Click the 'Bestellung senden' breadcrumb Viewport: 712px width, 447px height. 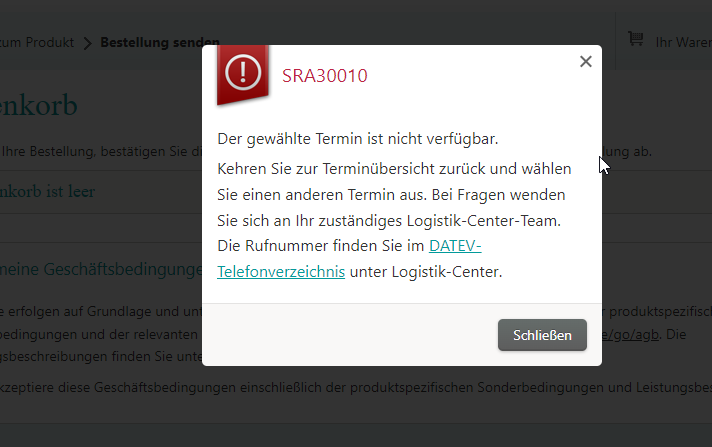160,42
